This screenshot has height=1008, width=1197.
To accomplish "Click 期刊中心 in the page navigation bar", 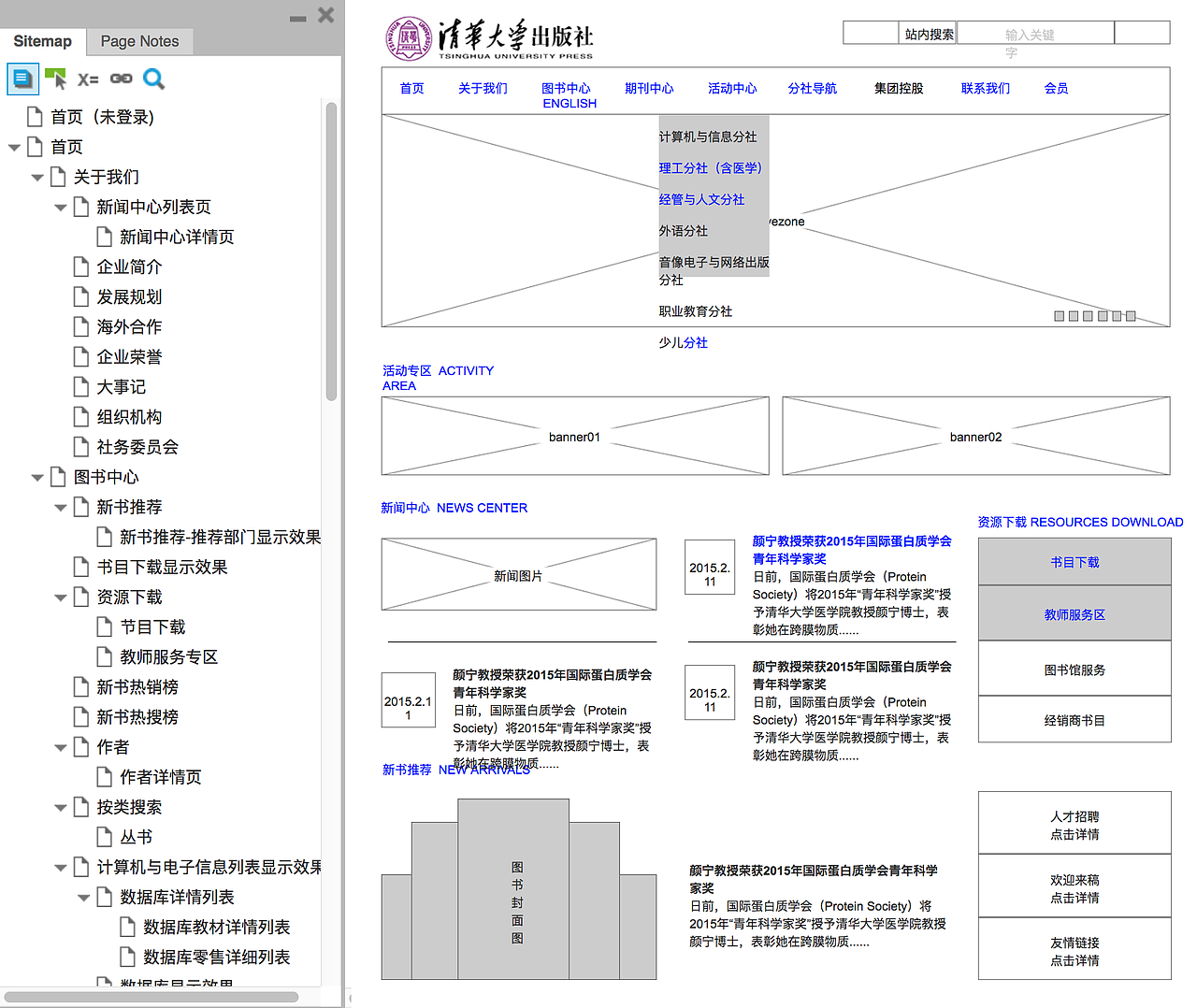I will 649,89.
